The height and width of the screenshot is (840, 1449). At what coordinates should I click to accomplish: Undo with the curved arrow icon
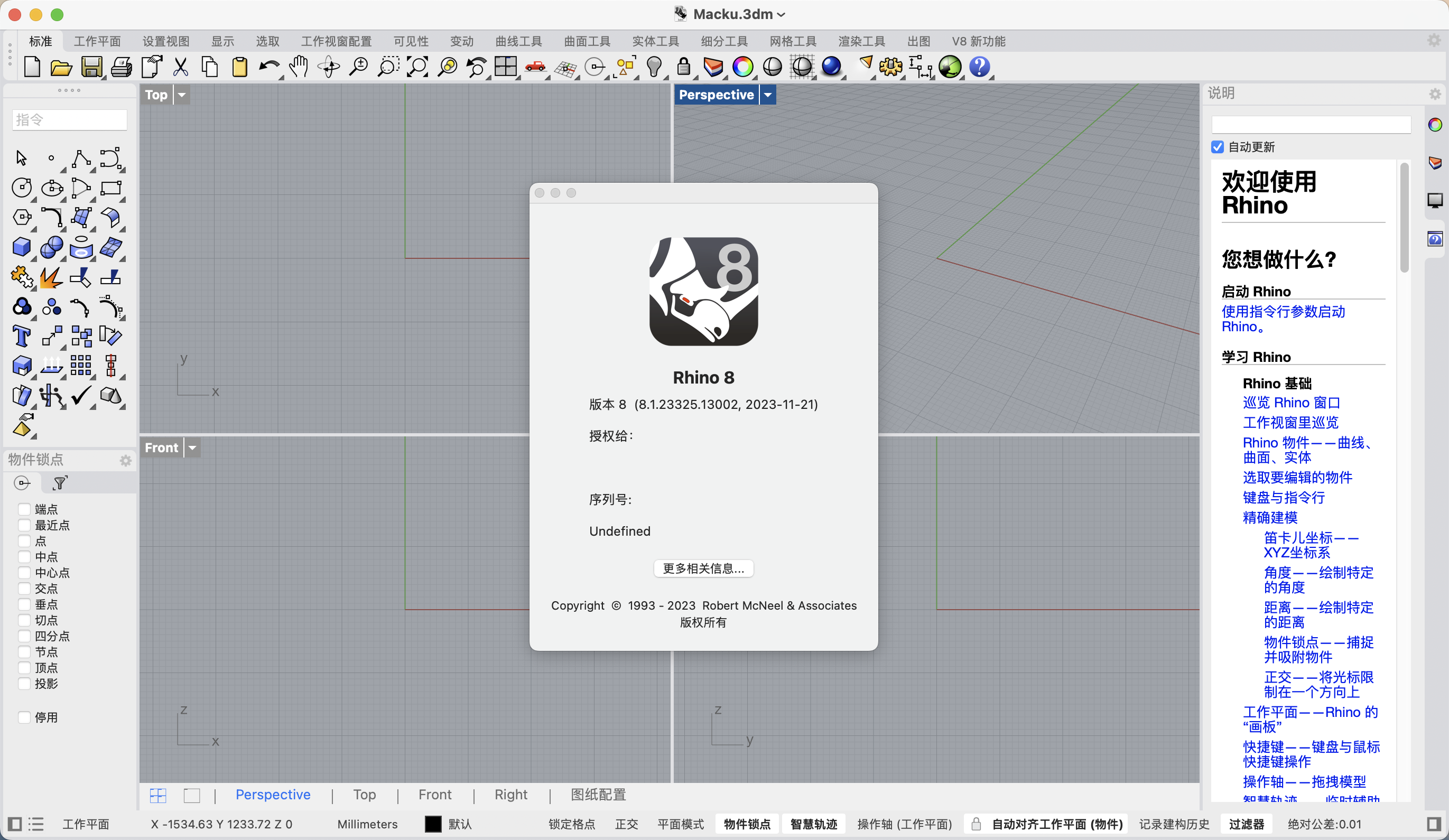(268, 67)
